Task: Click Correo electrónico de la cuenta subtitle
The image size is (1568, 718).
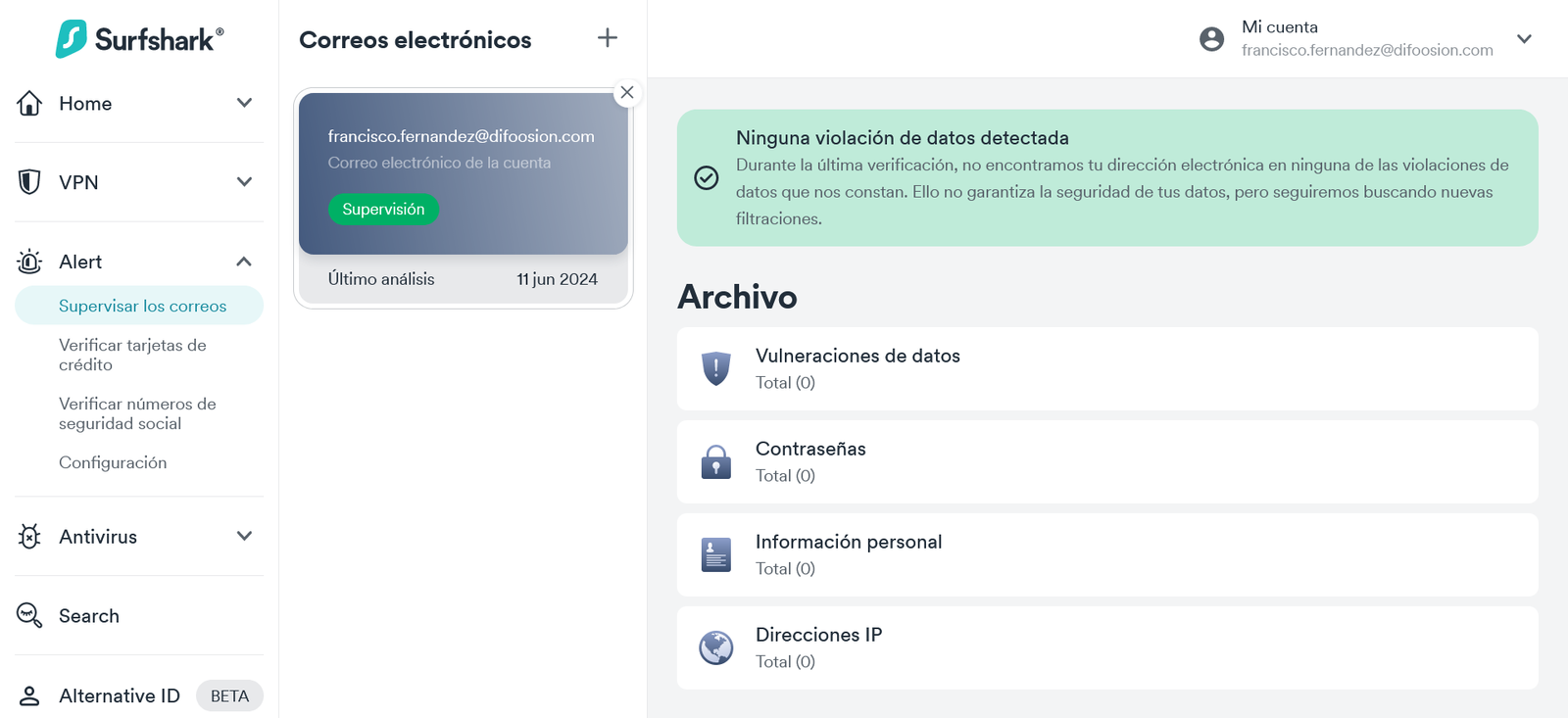Action: (x=439, y=163)
